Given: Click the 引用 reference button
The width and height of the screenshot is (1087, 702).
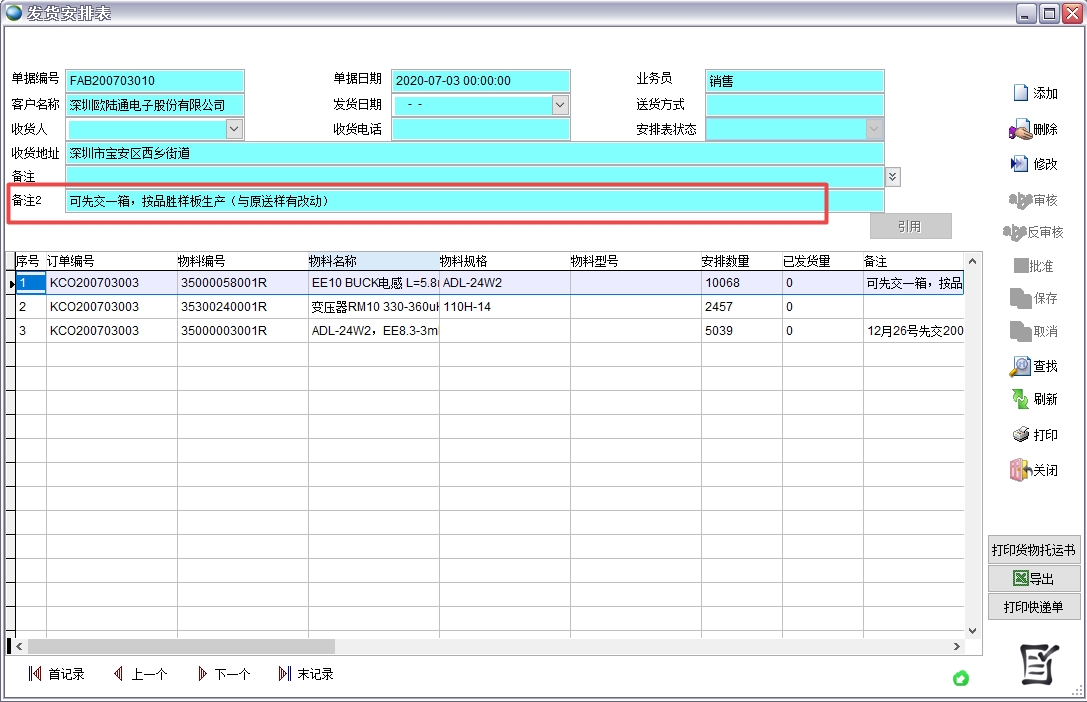Looking at the screenshot, I should tap(910, 225).
